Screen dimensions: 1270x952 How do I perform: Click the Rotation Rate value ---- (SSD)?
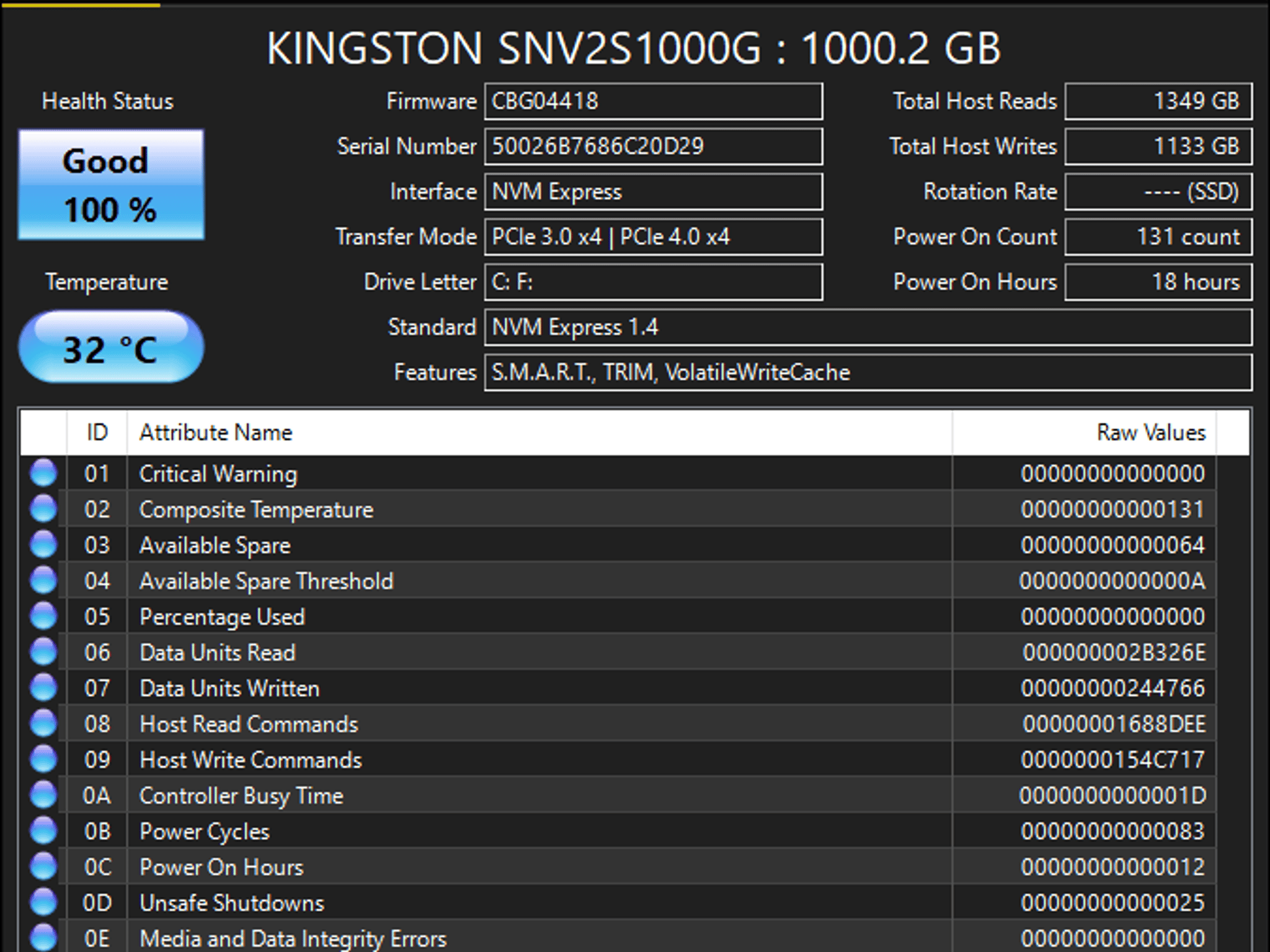(1158, 192)
